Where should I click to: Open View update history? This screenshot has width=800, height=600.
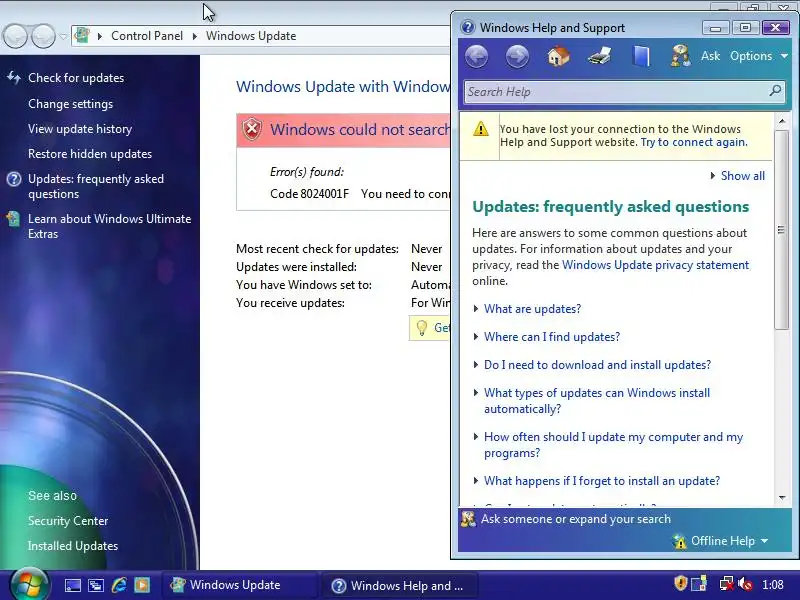80,129
